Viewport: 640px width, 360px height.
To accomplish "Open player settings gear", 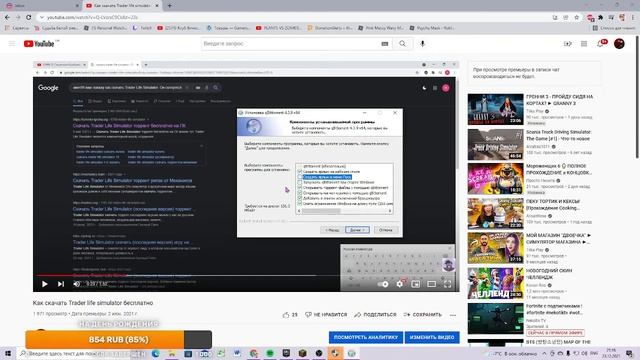I will tap(400, 284).
